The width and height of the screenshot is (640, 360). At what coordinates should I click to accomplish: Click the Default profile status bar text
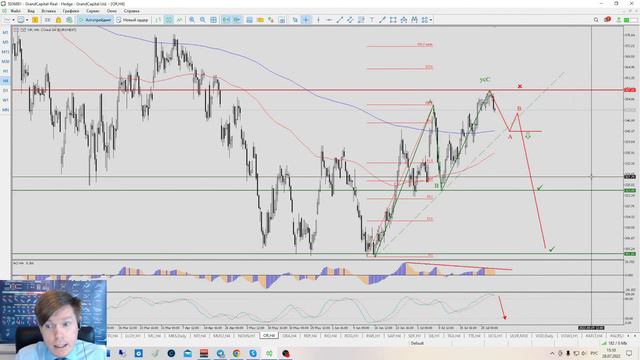click(417, 343)
